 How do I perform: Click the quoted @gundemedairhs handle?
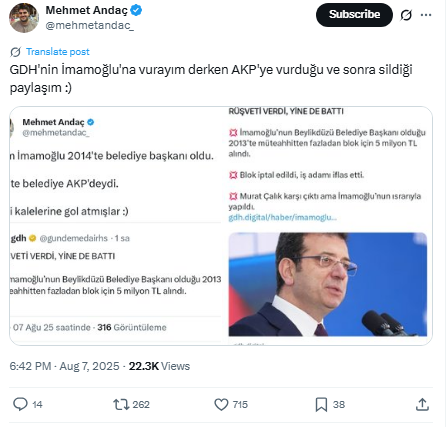pyautogui.click(x=74, y=238)
